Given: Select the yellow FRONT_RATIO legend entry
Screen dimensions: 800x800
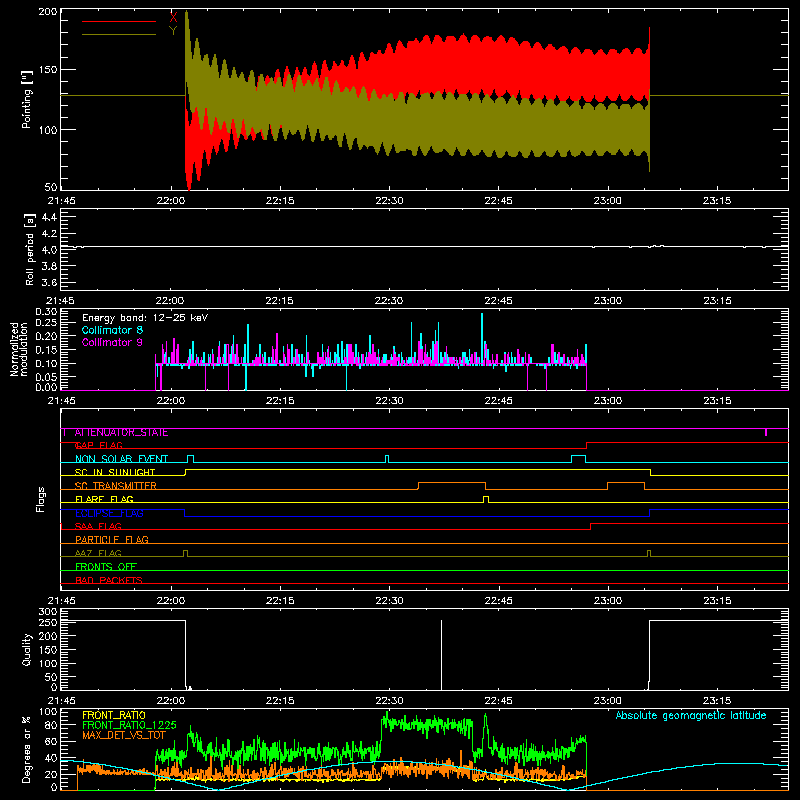Looking at the screenshot, I should pyautogui.click(x=114, y=715).
